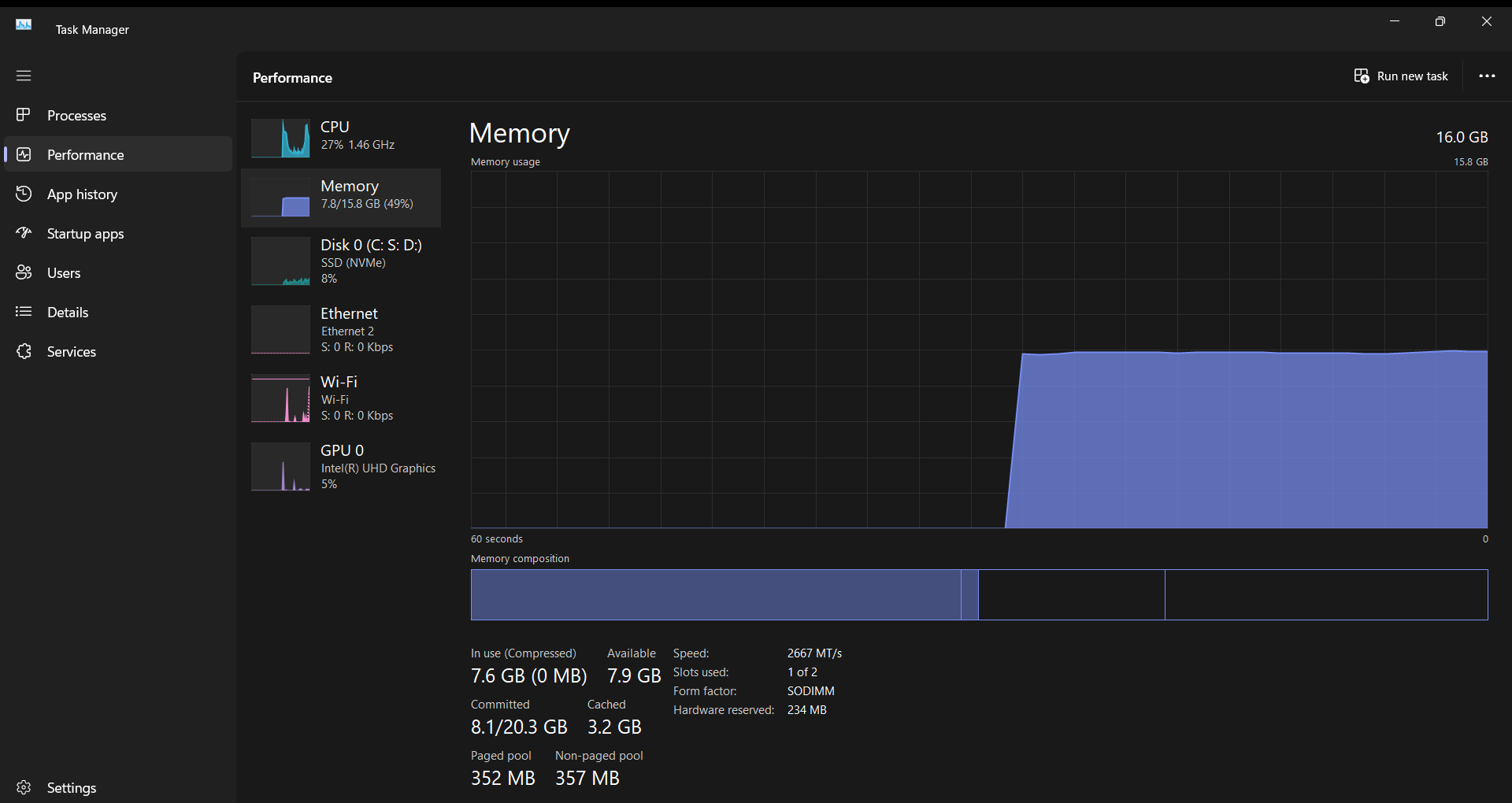The image size is (1512, 803).
Task: Open Settings label at sidebar bottom
Action: coord(72,788)
